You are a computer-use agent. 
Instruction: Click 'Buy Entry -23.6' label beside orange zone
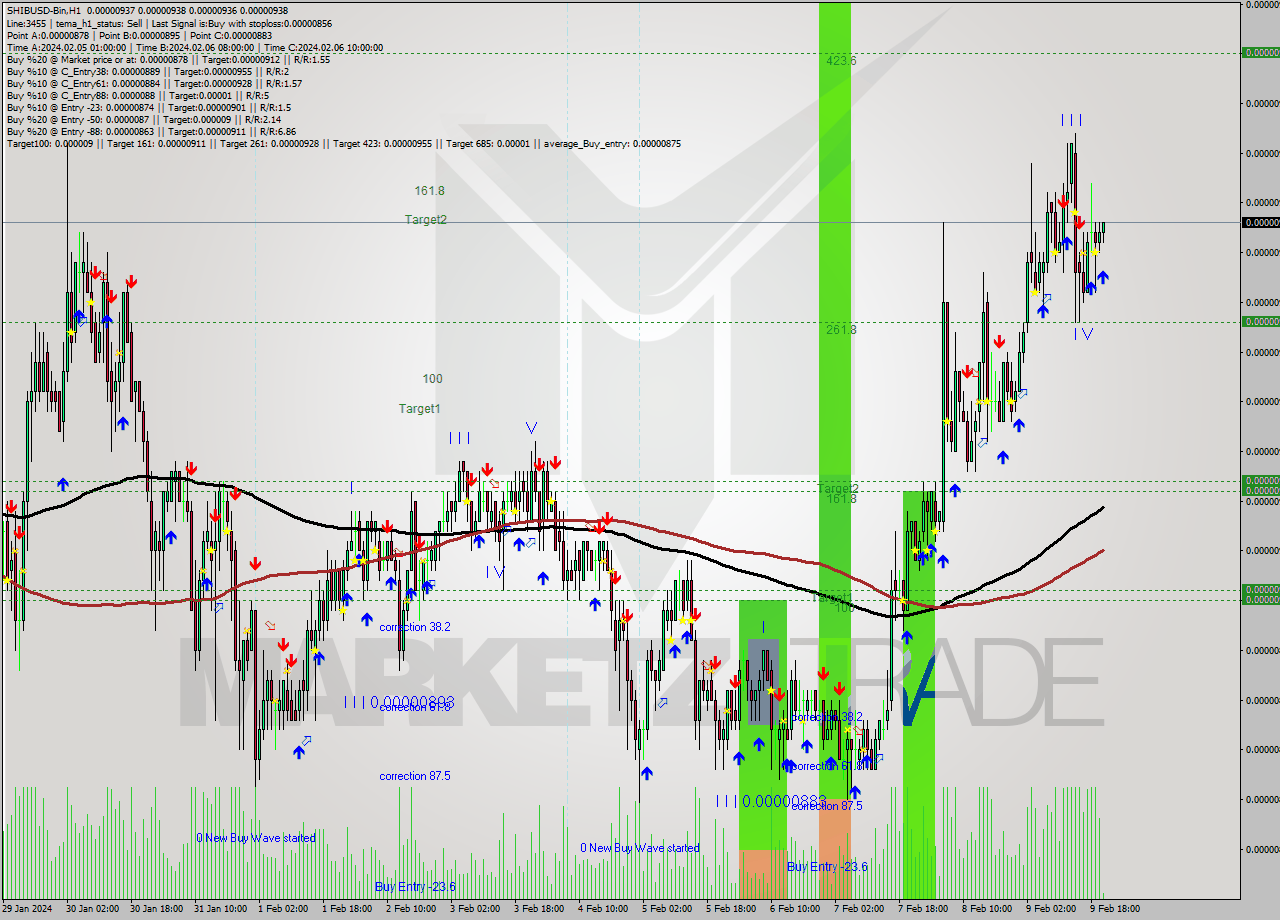[x=827, y=866]
